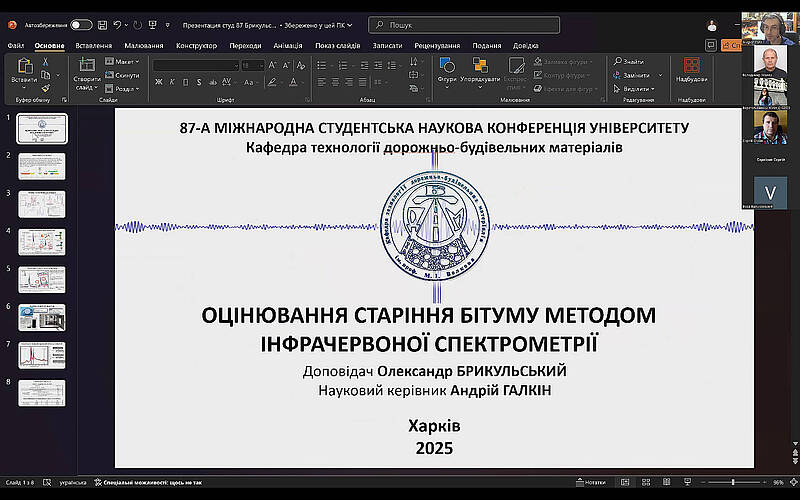Toggle the Автозбереження (AutoSave) switch

(81, 24)
